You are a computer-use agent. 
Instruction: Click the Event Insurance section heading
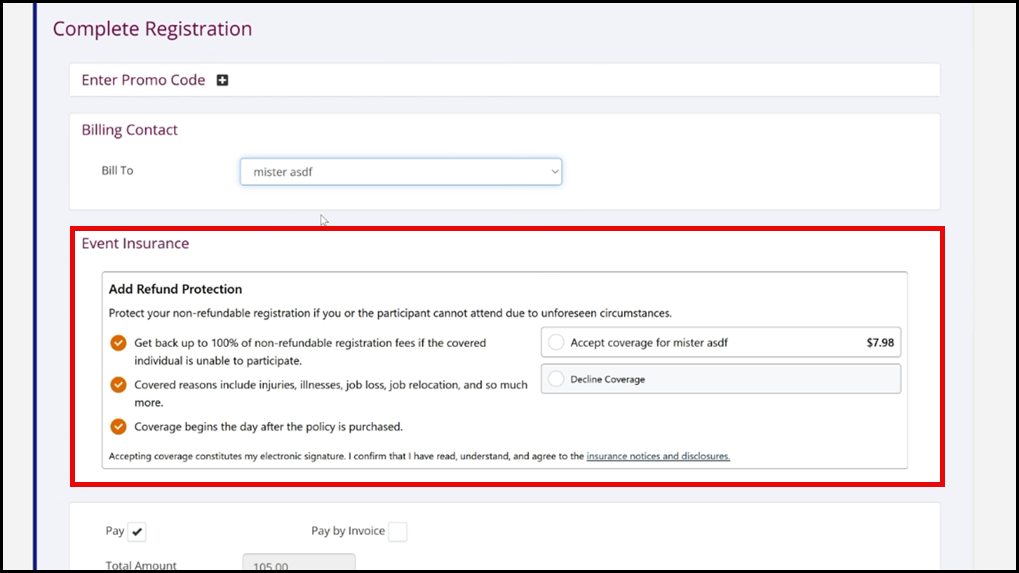(x=135, y=243)
